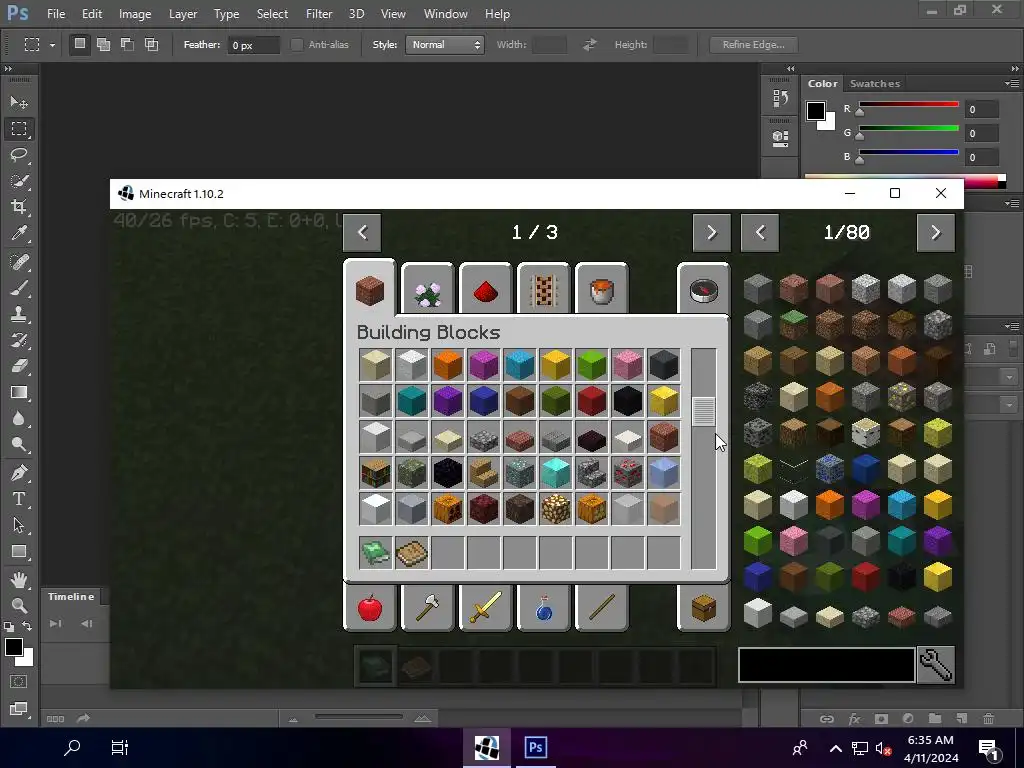1024x768 pixels.
Task: Pick the glowstone block
Action: point(556,509)
